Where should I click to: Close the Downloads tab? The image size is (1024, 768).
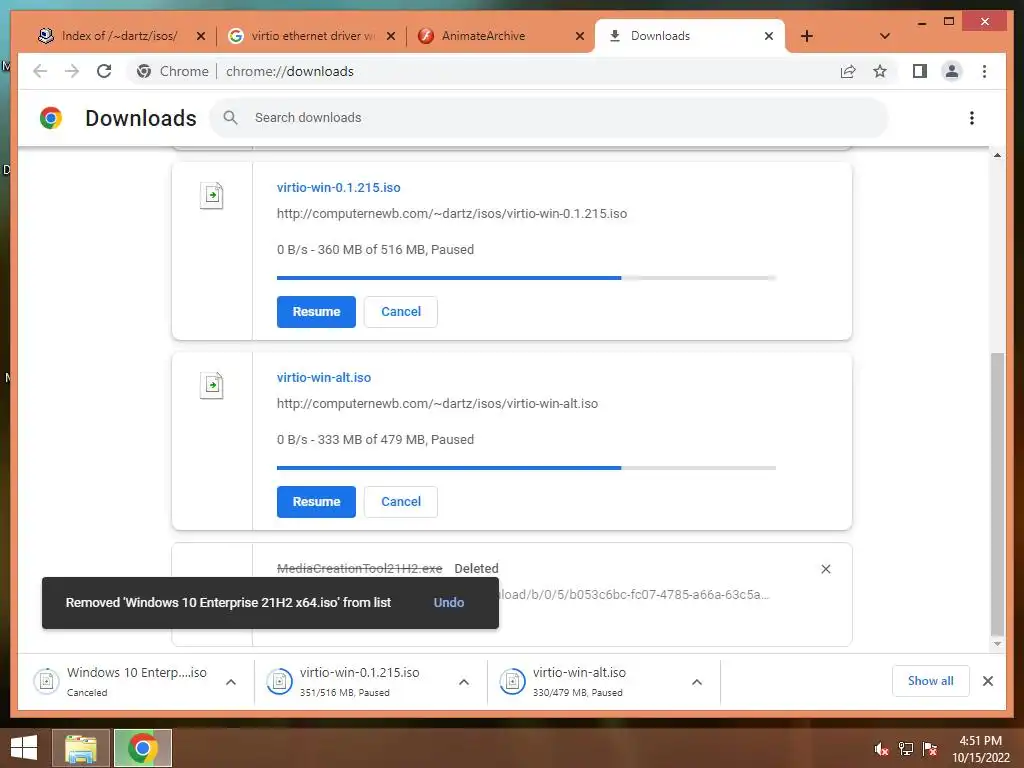(x=769, y=36)
